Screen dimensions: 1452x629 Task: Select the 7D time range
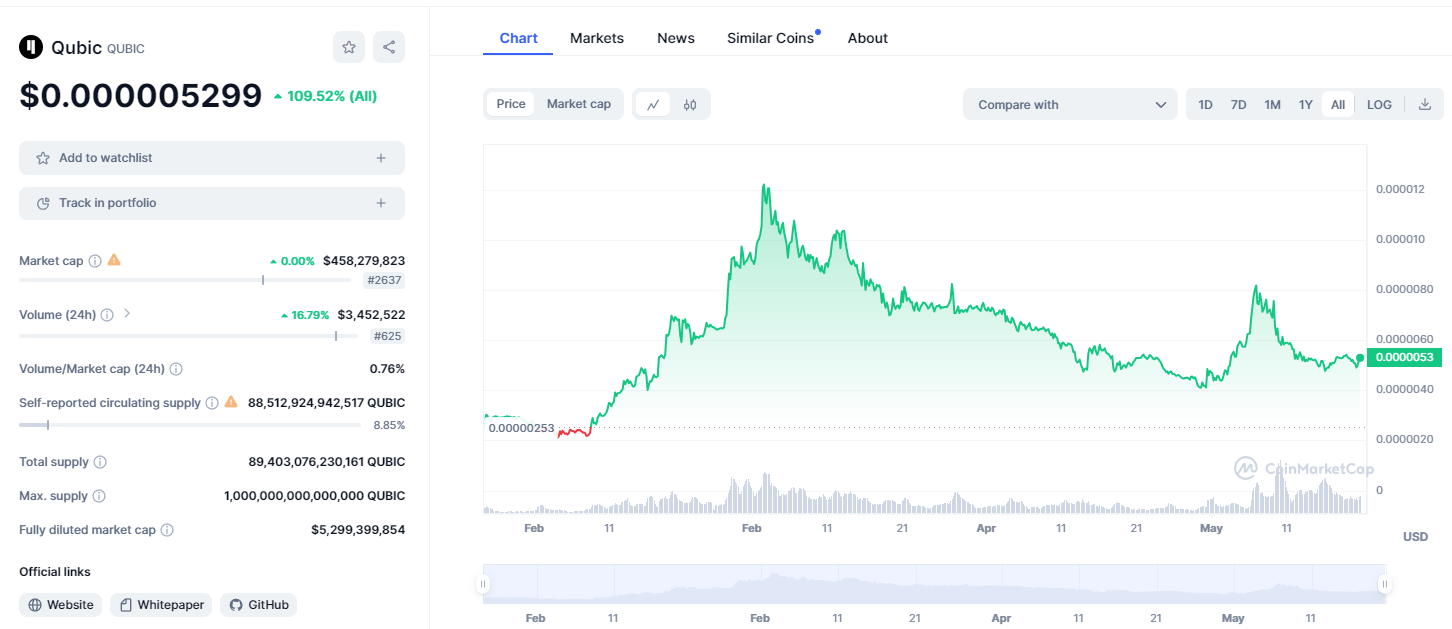1238,104
